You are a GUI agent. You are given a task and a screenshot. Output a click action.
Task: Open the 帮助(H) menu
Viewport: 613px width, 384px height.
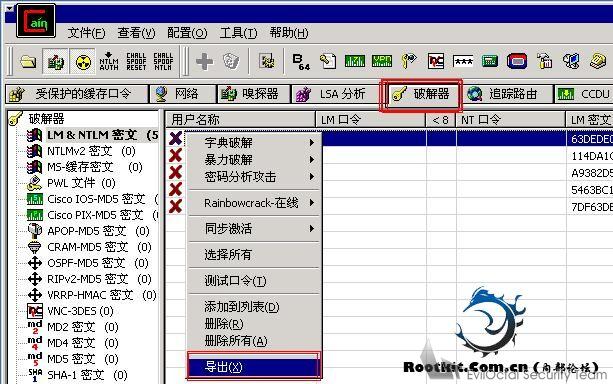(289, 33)
